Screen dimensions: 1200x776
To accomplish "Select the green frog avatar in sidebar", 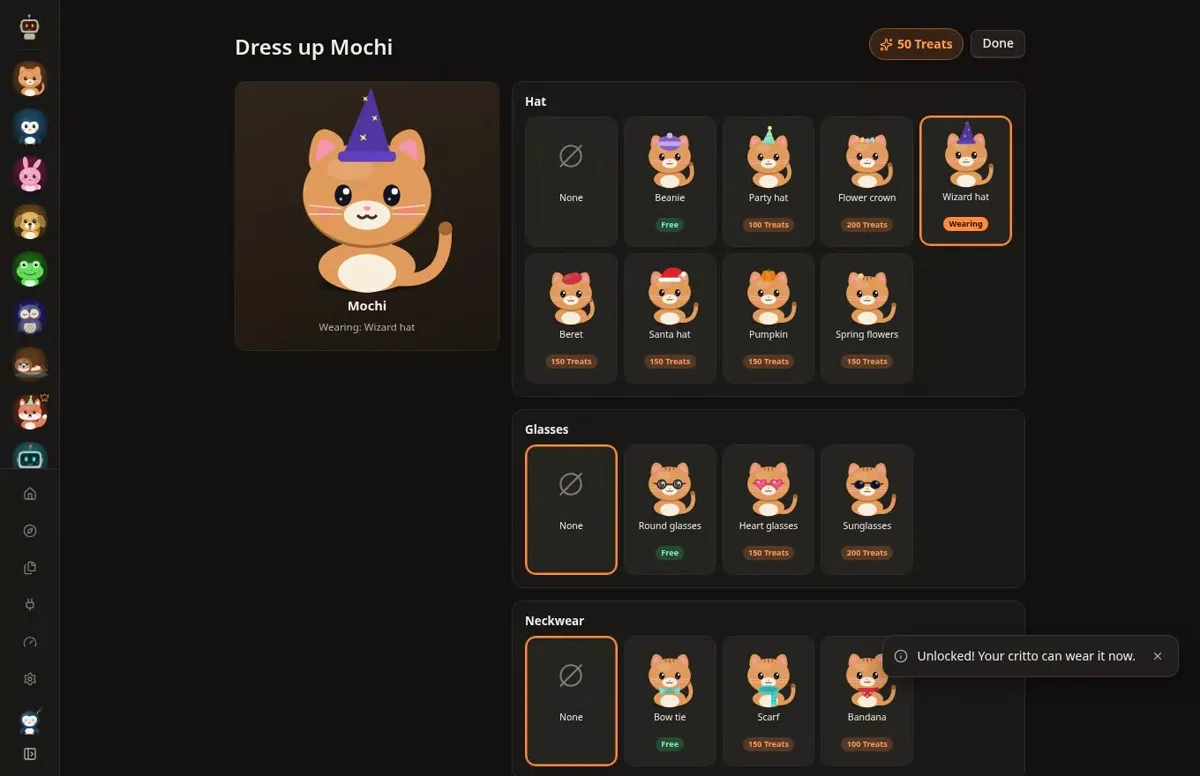I will [x=30, y=270].
